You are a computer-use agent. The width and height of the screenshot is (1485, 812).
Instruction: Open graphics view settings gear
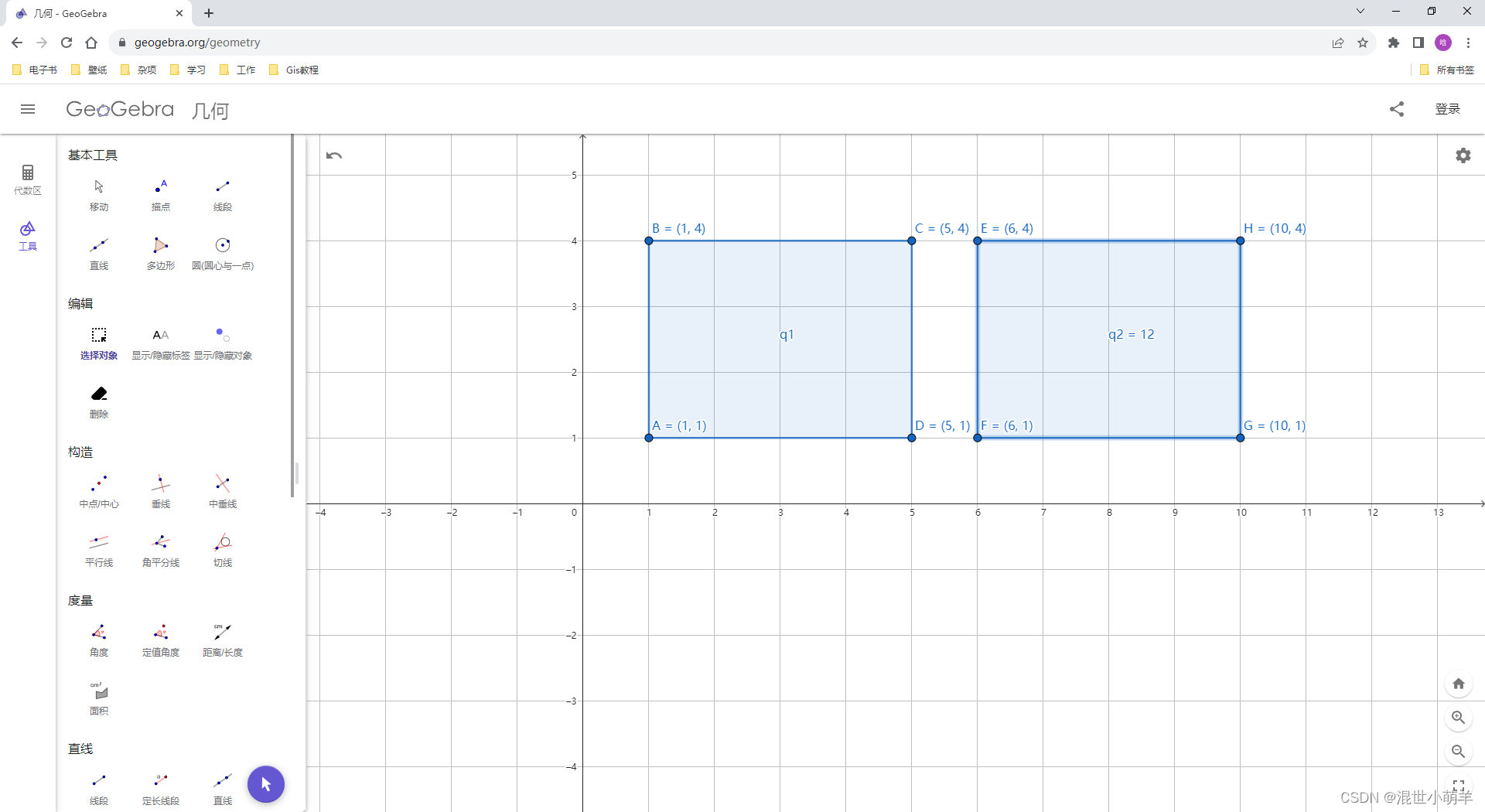(1463, 155)
